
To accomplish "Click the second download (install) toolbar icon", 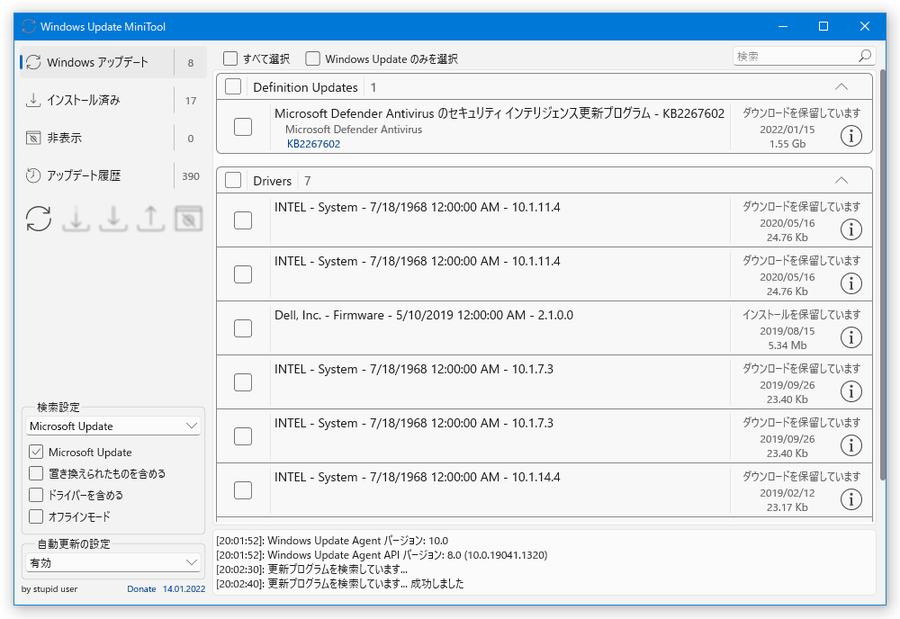I will pos(113,219).
